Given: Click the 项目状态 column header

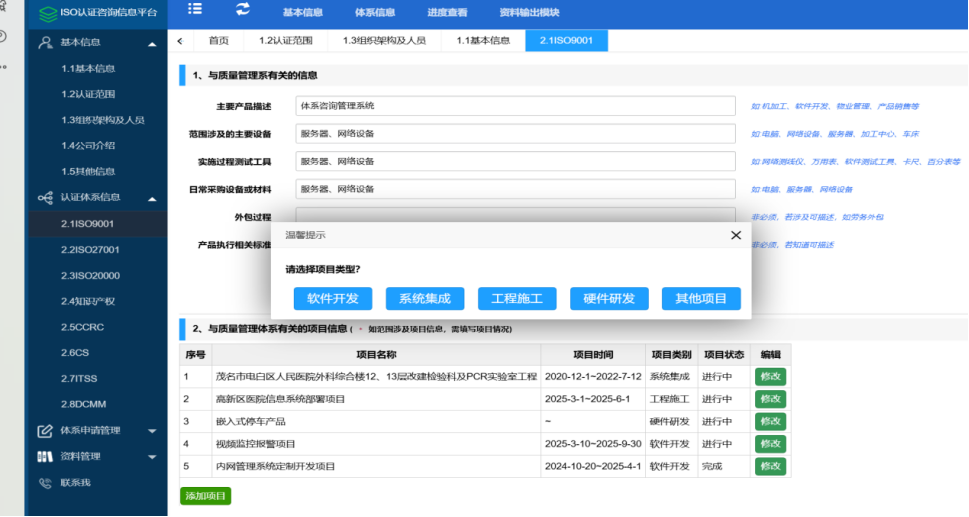Looking at the screenshot, I should pyautogui.click(x=724, y=355).
